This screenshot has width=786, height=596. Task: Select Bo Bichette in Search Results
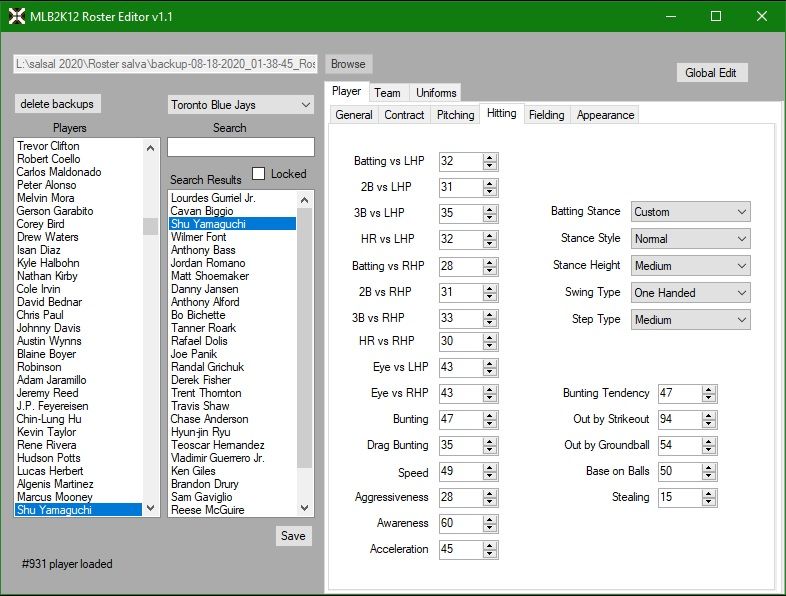233,315
